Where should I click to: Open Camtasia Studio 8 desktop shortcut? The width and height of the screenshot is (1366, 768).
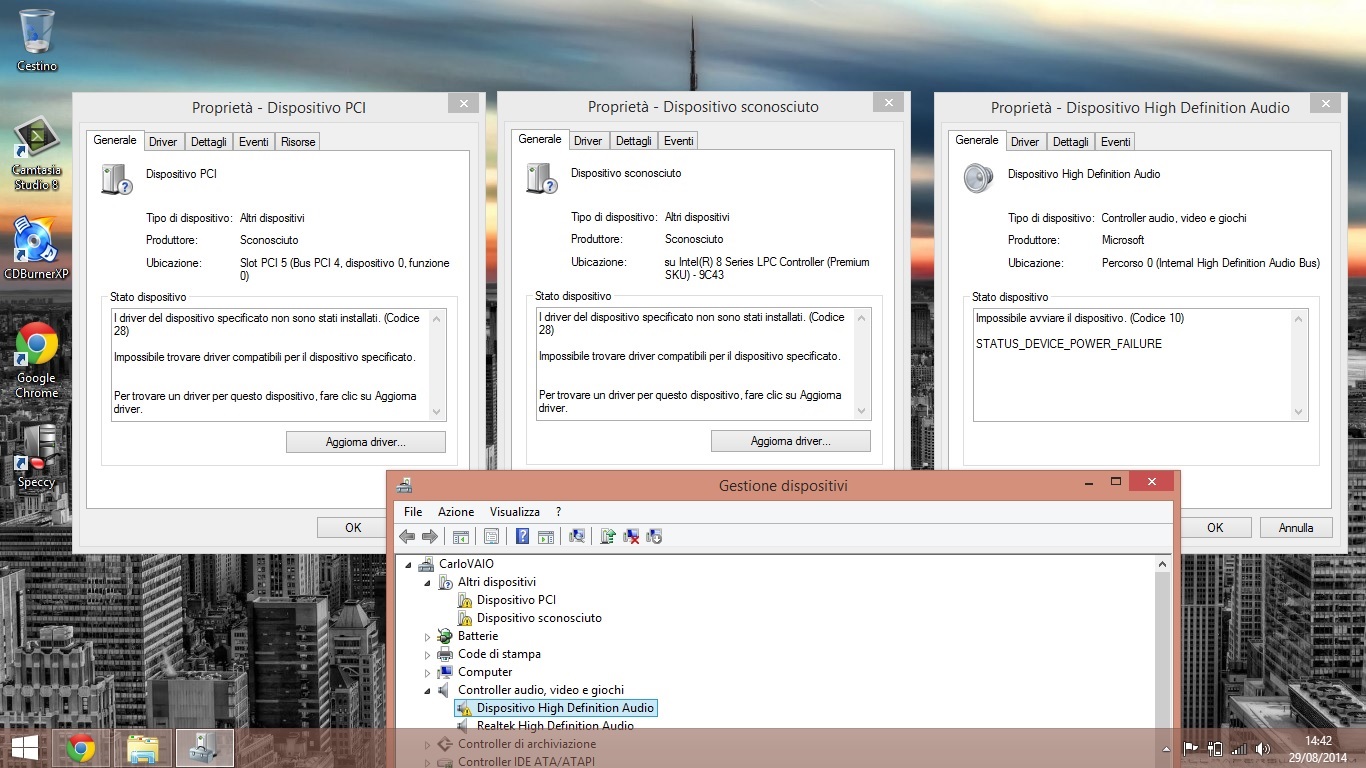(x=36, y=155)
